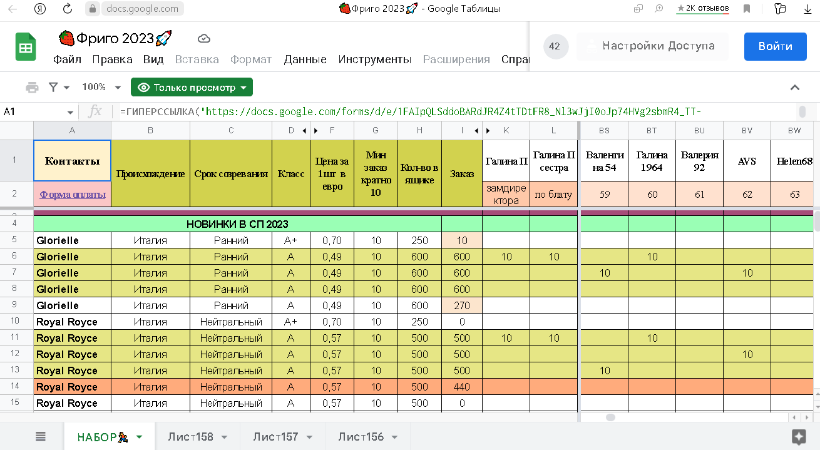
Task: Click the browser downloads icon
Action: pos(808,8)
